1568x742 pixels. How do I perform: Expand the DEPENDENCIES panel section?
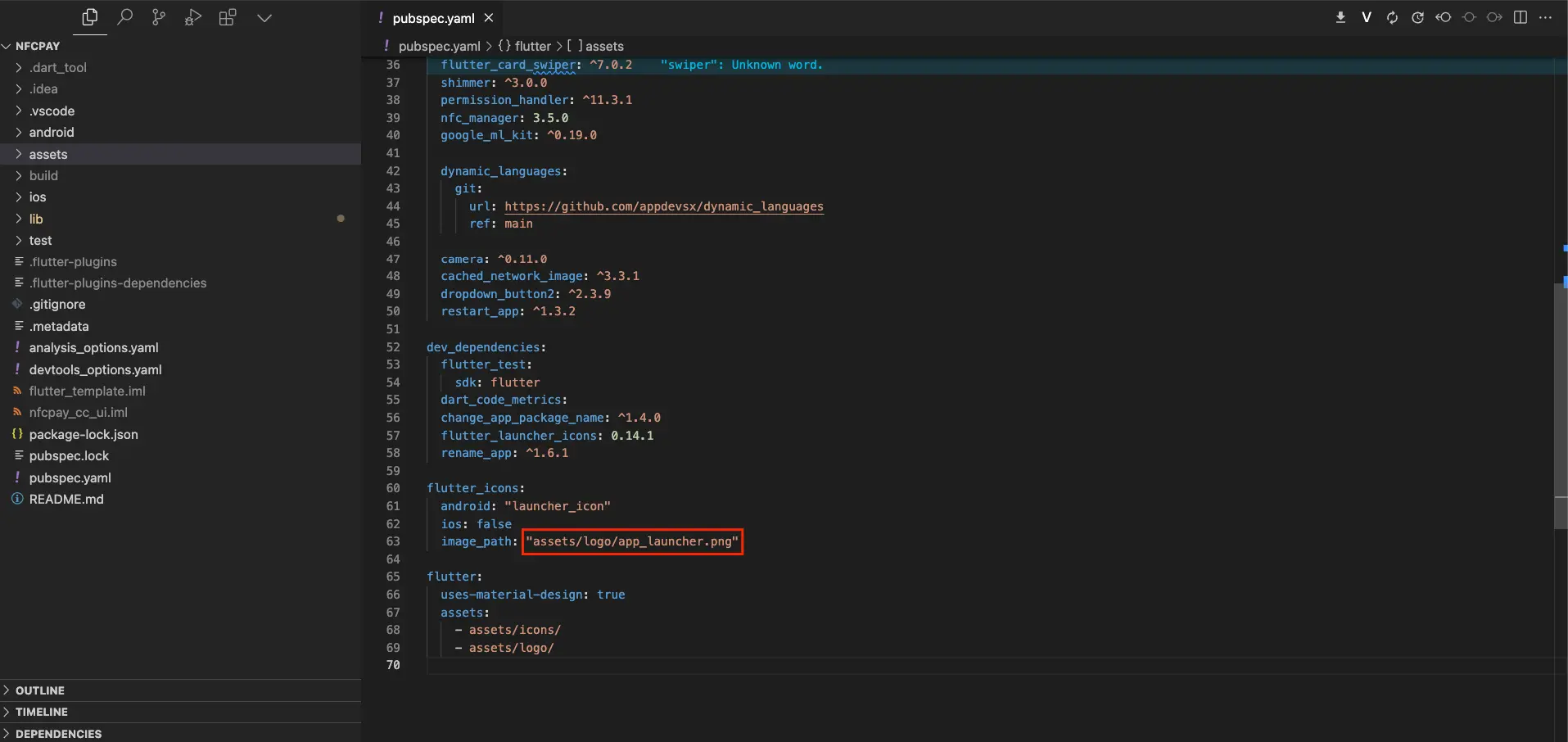58,734
